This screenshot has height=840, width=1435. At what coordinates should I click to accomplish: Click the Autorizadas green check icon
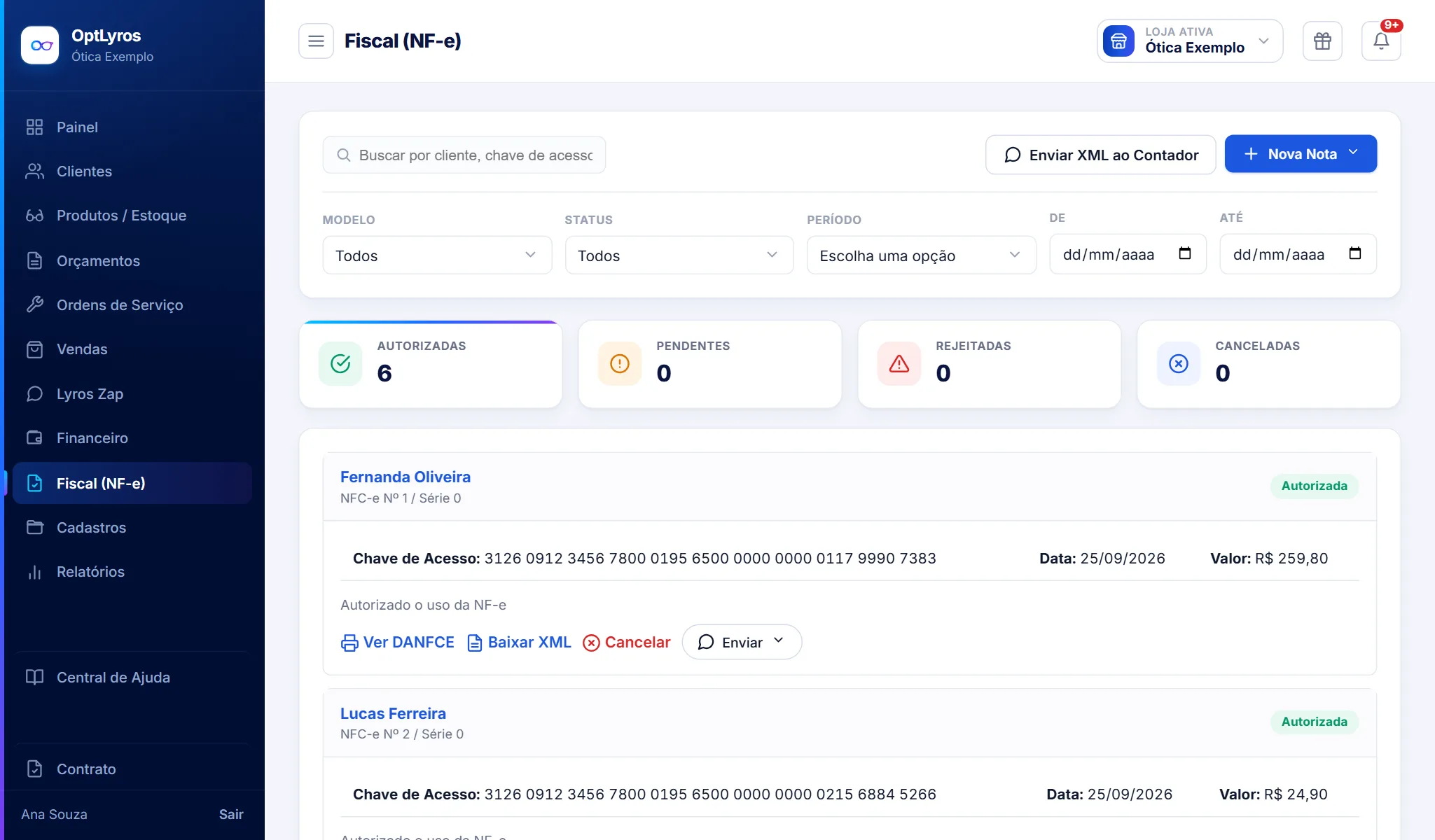[340, 363]
